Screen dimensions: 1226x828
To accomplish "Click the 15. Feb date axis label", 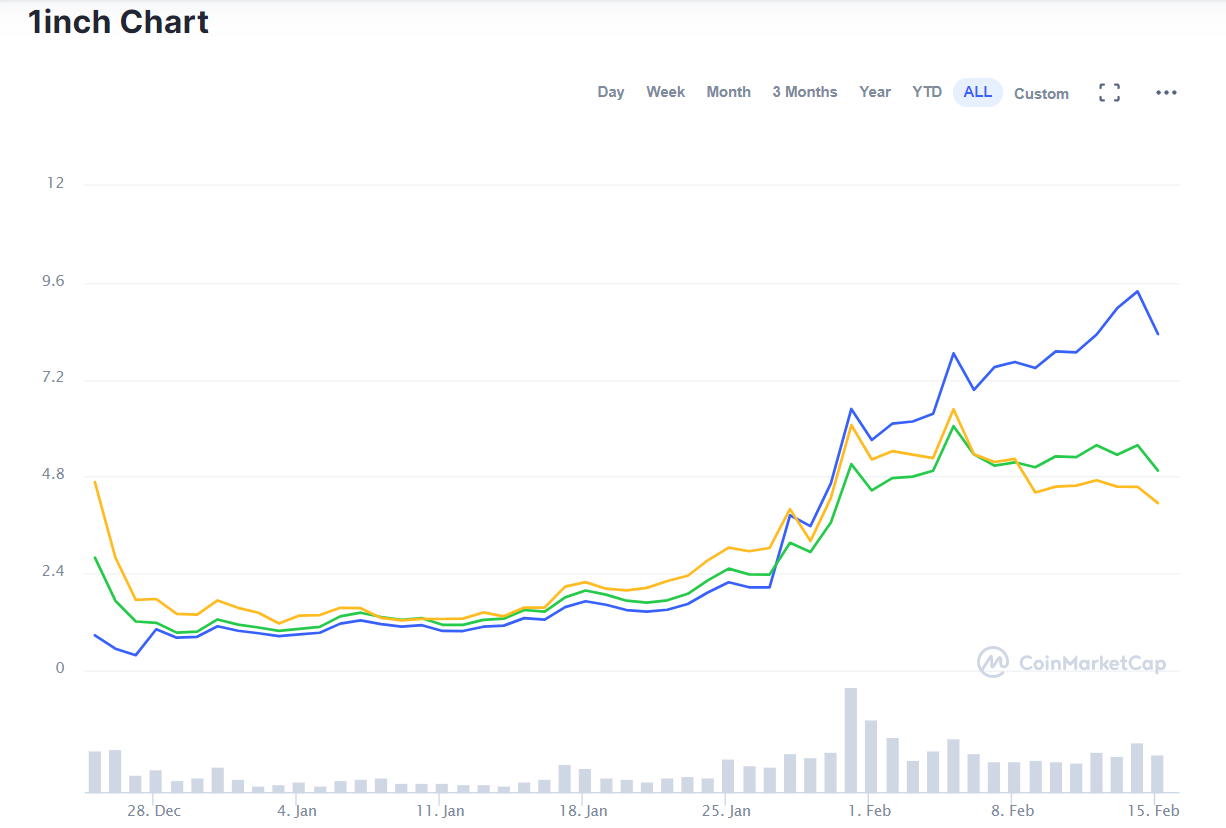I will pyautogui.click(x=1155, y=810).
